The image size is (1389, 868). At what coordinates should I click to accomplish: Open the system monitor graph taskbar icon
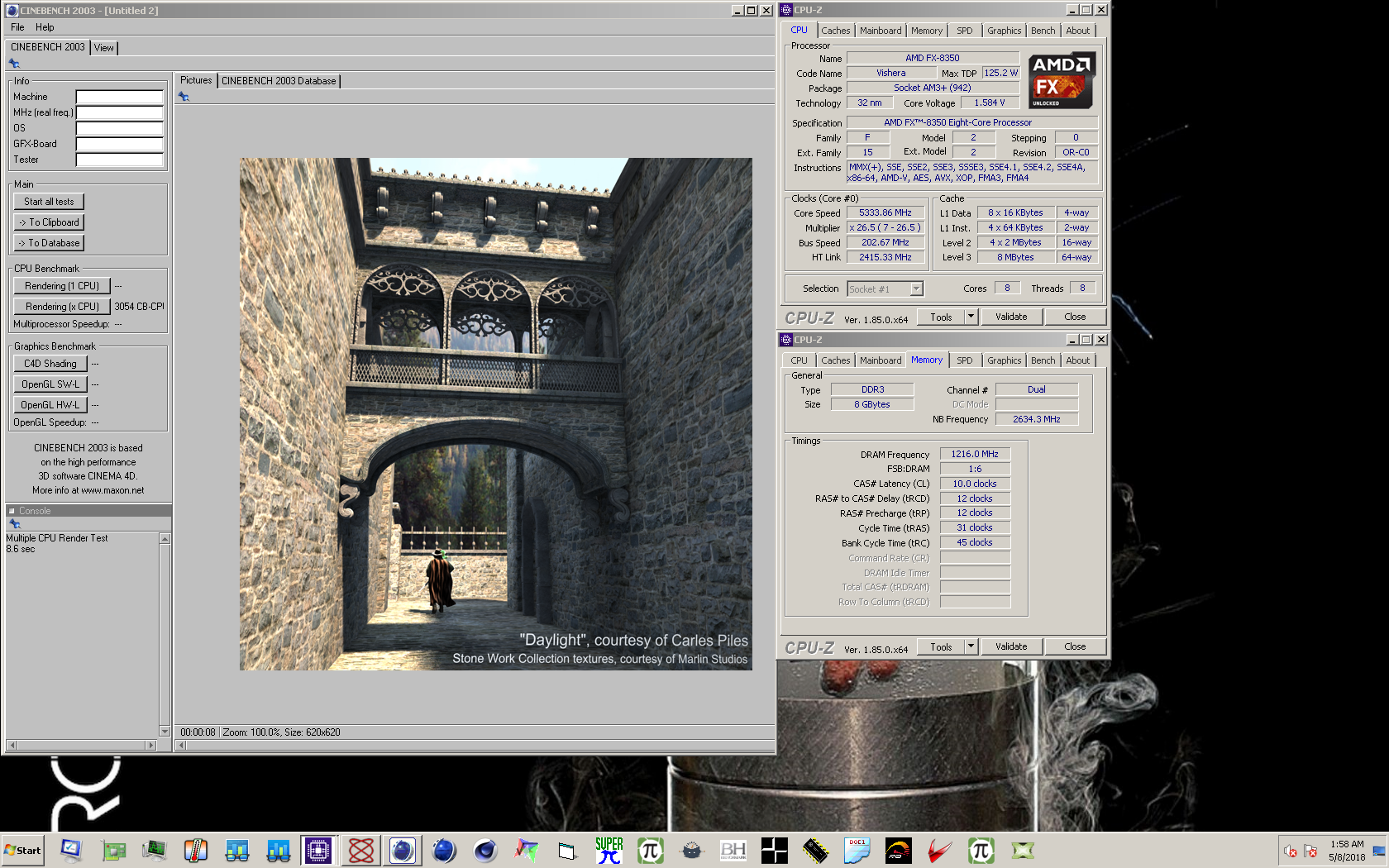(155, 850)
